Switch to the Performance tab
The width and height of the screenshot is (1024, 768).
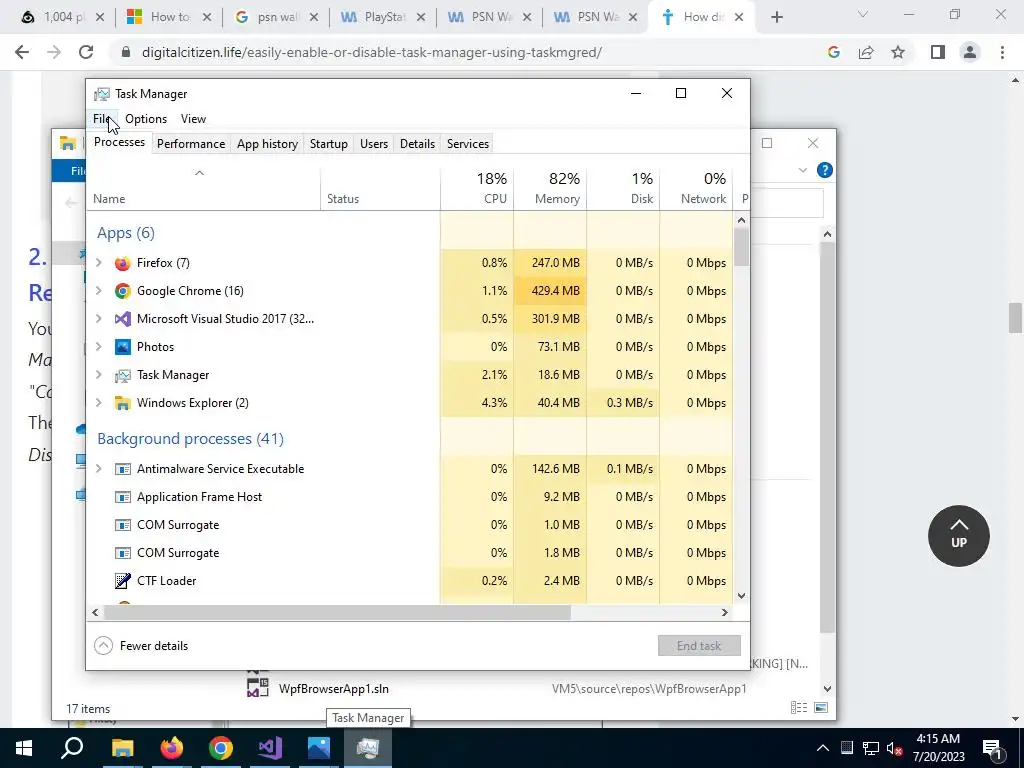[x=191, y=144]
